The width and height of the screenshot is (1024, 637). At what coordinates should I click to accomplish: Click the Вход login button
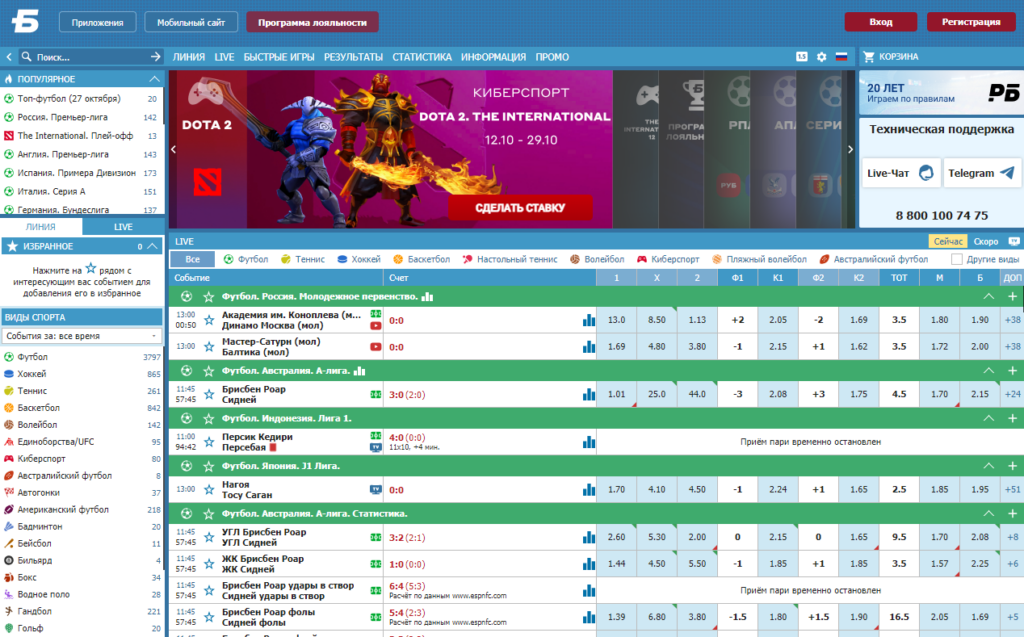[x=880, y=22]
